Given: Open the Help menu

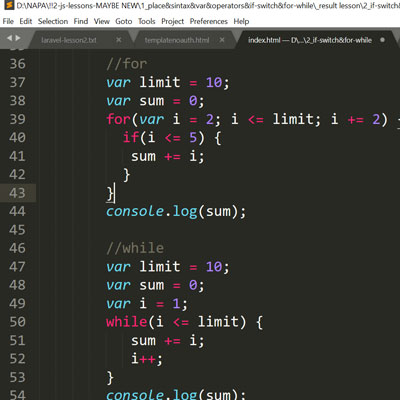Looking at the screenshot, I should click(241, 21).
